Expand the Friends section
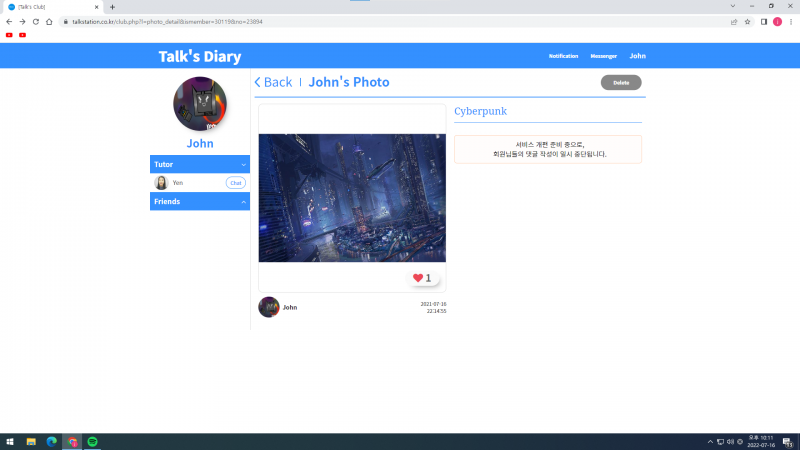This screenshot has width=800, height=450. pos(243,202)
